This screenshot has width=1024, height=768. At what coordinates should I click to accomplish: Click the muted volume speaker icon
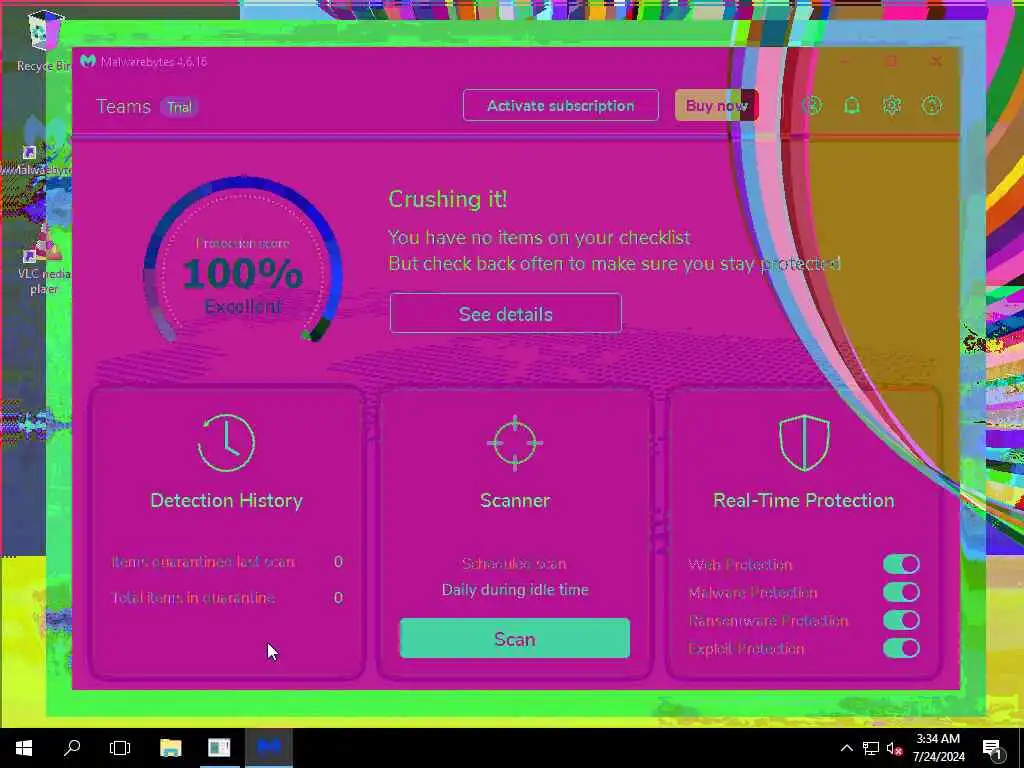(x=894, y=748)
